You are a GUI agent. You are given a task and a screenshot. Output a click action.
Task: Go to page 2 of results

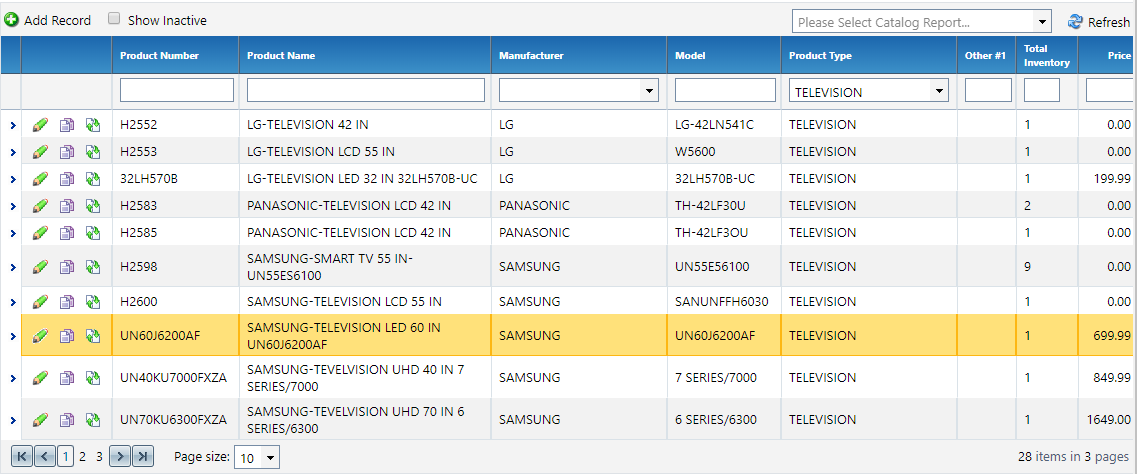point(83,457)
